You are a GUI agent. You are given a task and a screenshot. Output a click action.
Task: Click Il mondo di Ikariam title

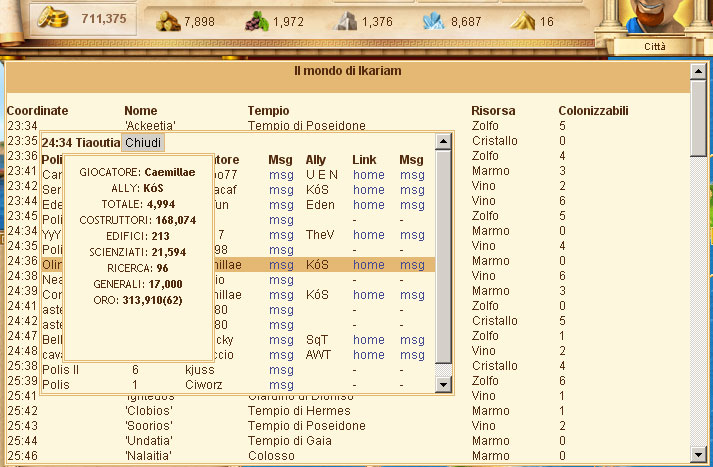pos(348,71)
